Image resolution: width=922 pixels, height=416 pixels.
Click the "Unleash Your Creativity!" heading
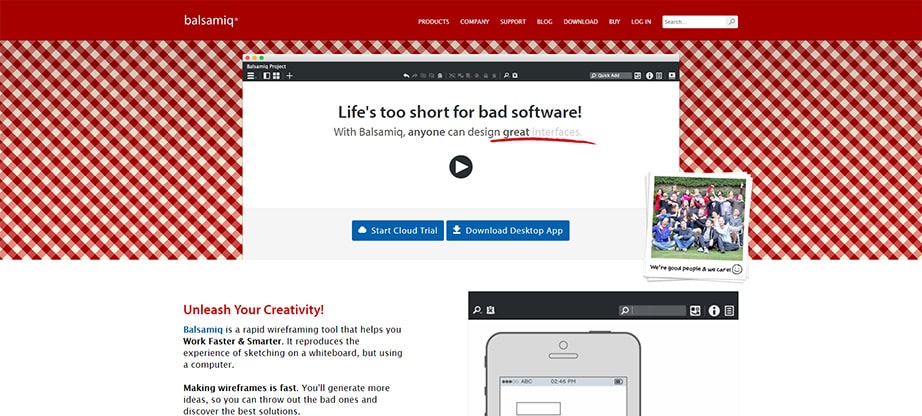tap(253, 310)
